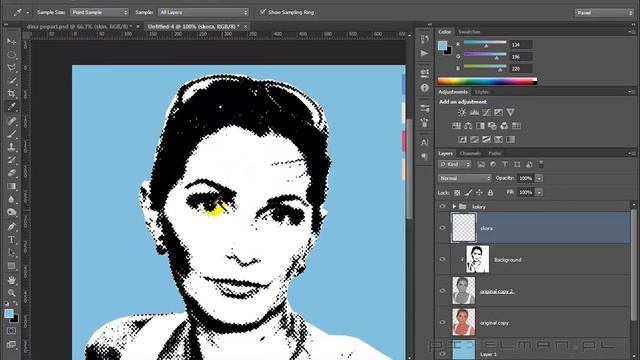Toggle layer filtering switch on or off

tap(541, 164)
